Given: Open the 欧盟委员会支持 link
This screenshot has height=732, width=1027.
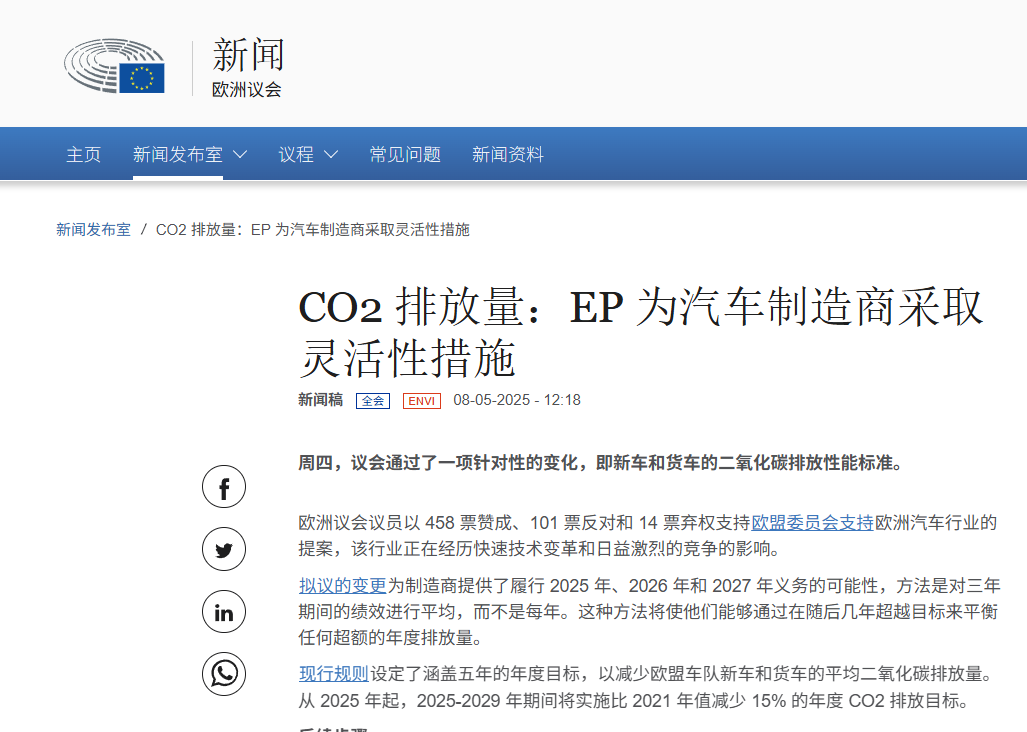Looking at the screenshot, I should [x=812, y=522].
